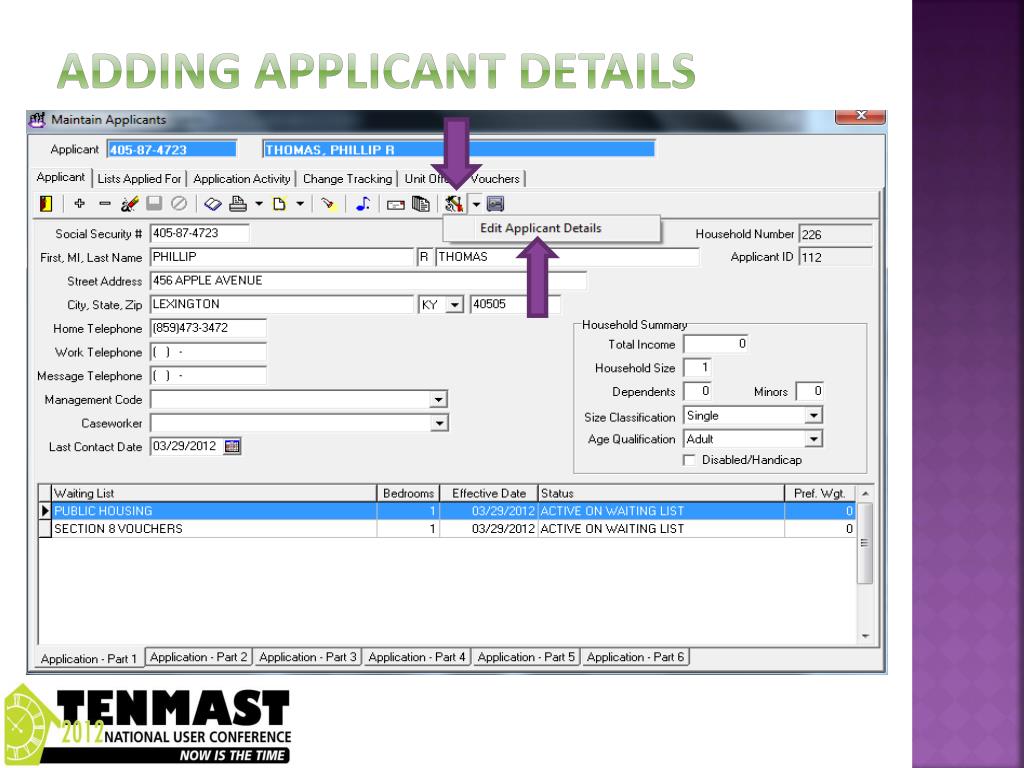Click the printer icon in toolbar
Screen dimensions: 1024x768
point(237,203)
